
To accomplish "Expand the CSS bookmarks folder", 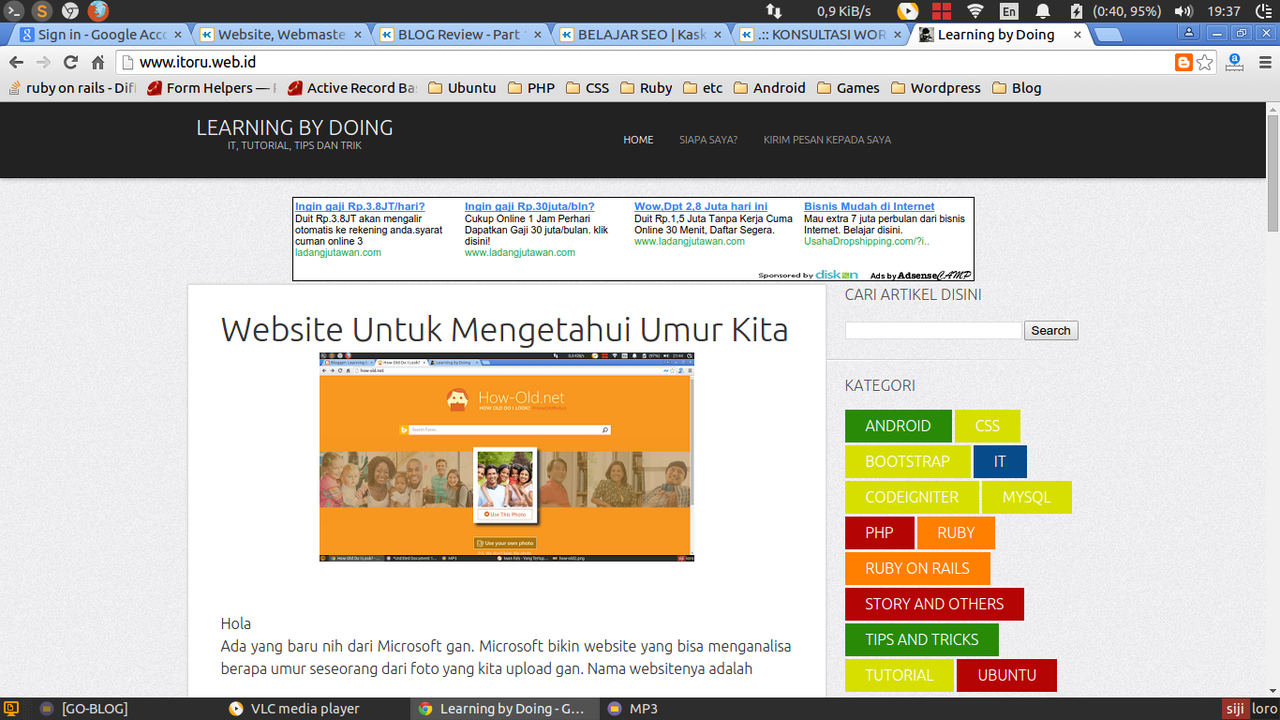I will click(587, 88).
